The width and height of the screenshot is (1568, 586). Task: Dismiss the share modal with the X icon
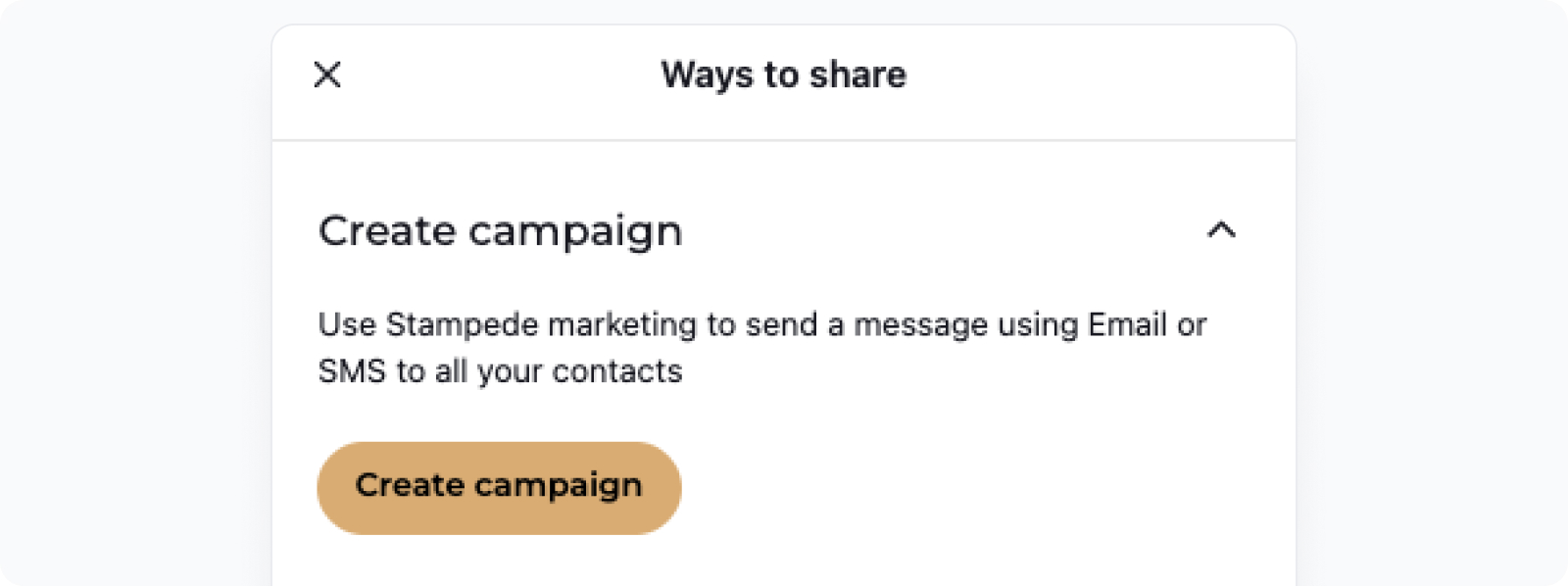[327, 74]
